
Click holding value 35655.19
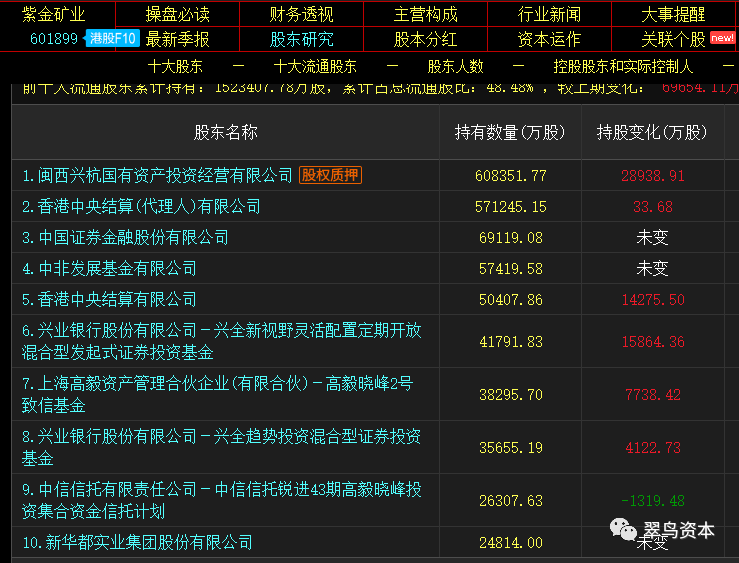[510, 448]
